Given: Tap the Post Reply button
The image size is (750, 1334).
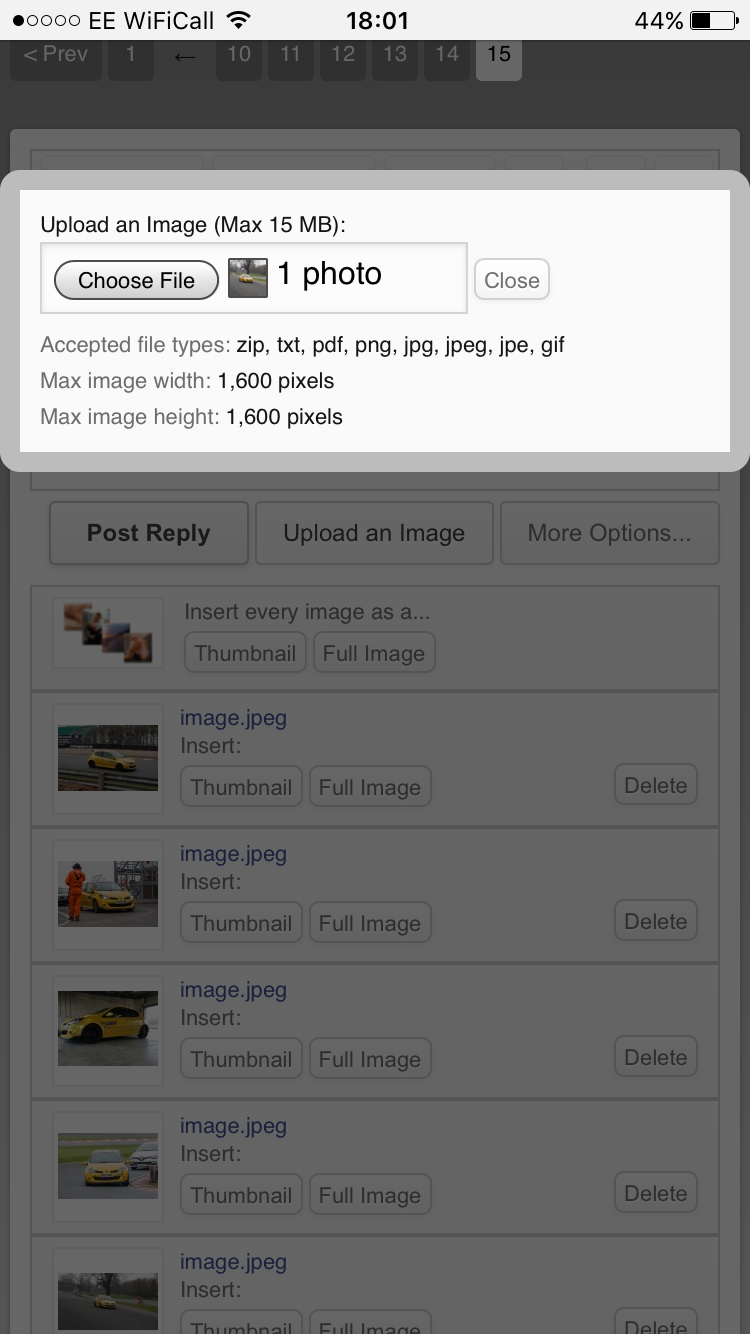Looking at the screenshot, I should [148, 533].
